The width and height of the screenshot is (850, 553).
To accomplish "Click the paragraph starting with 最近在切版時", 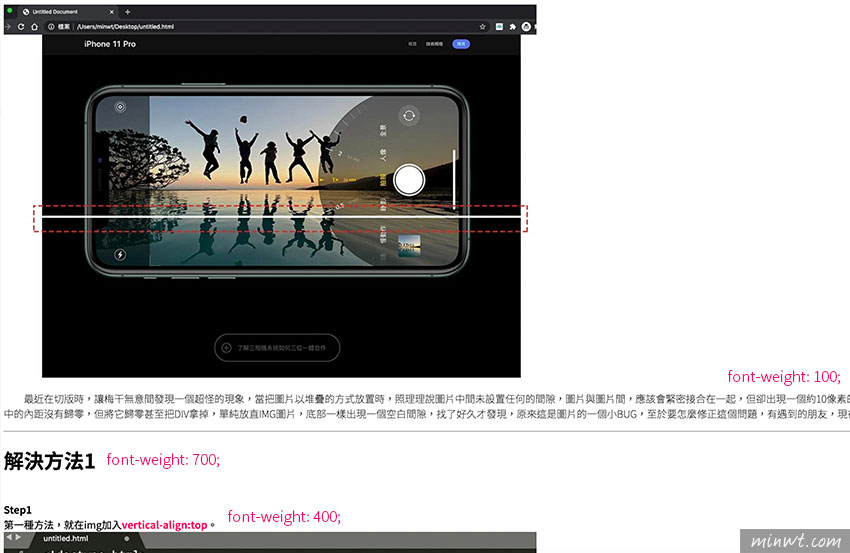I will [x=427, y=407].
